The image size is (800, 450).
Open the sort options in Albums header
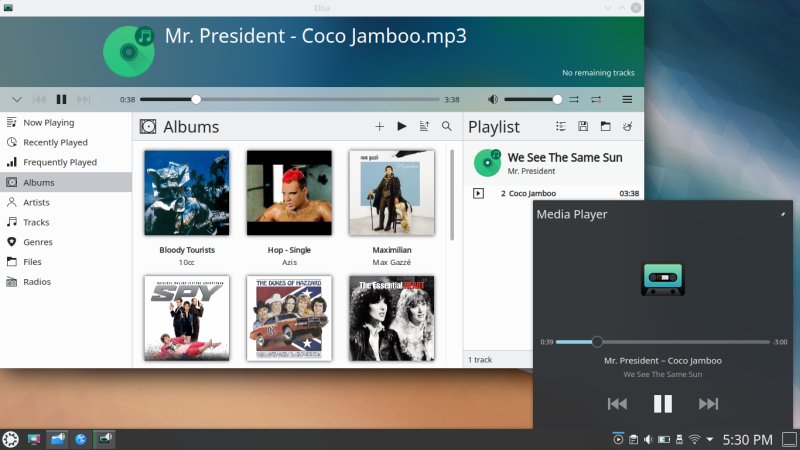(424, 126)
